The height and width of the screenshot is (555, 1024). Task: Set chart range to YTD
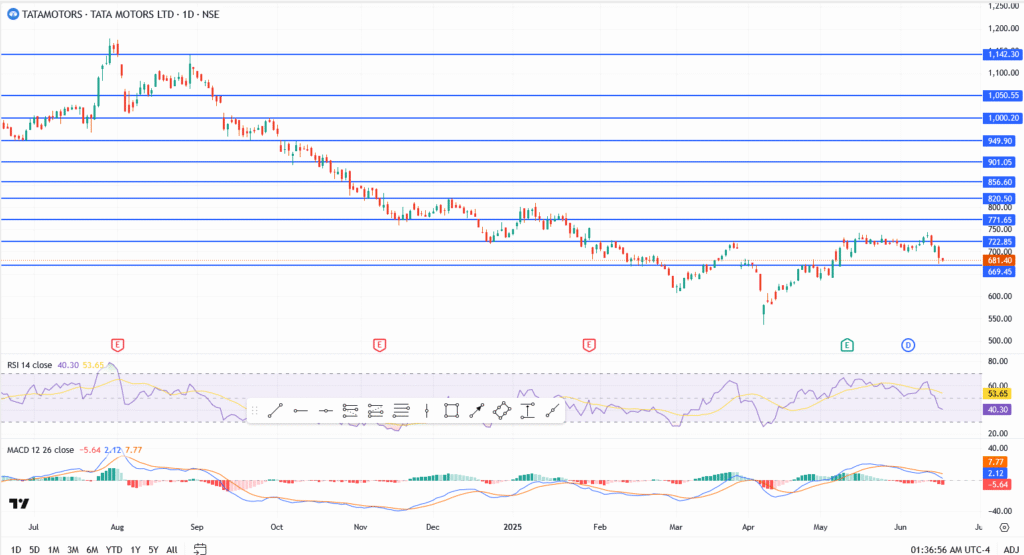[x=114, y=550]
